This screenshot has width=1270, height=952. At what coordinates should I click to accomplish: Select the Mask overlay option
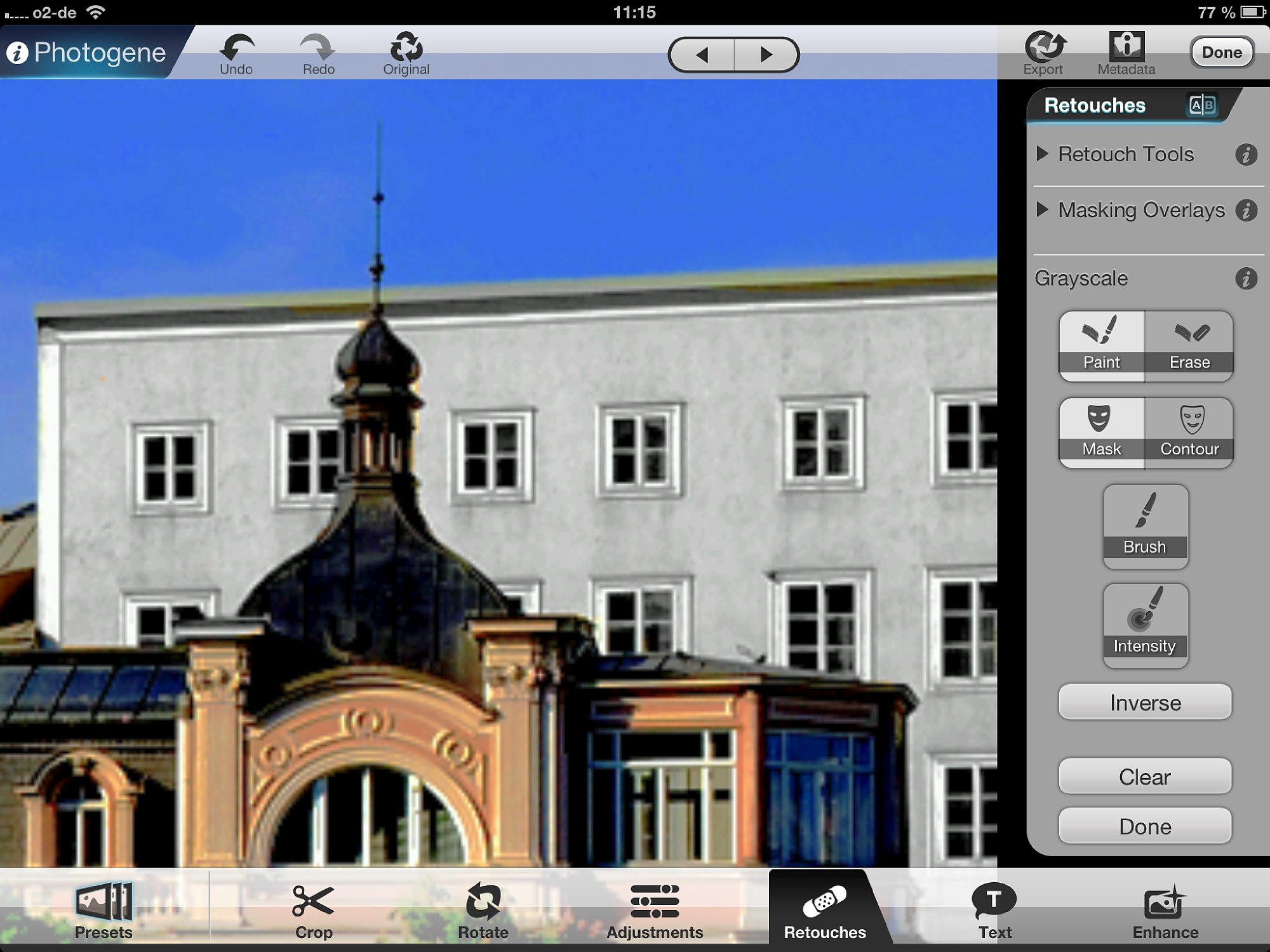point(1101,432)
